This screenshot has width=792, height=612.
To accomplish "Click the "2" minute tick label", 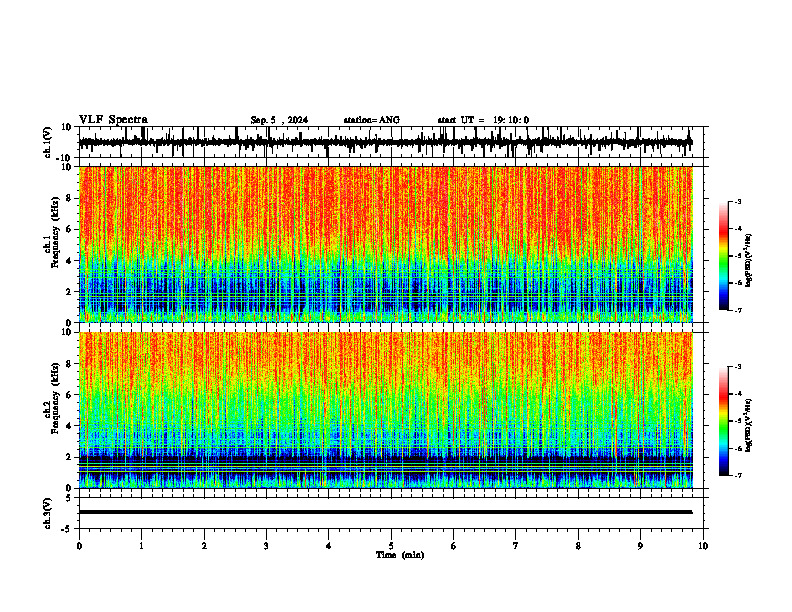I will pyautogui.click(x=204, y=546).
